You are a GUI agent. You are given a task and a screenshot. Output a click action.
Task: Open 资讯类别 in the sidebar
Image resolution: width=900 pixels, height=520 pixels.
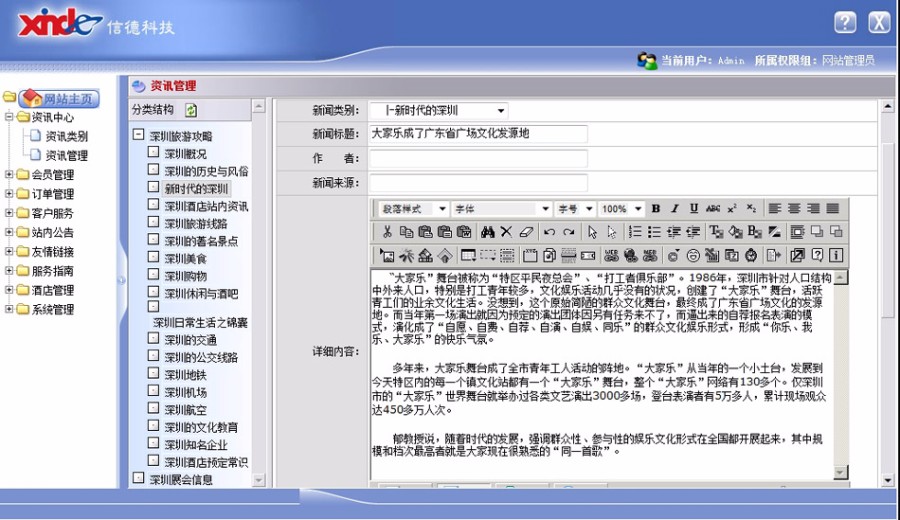[67, 136]
